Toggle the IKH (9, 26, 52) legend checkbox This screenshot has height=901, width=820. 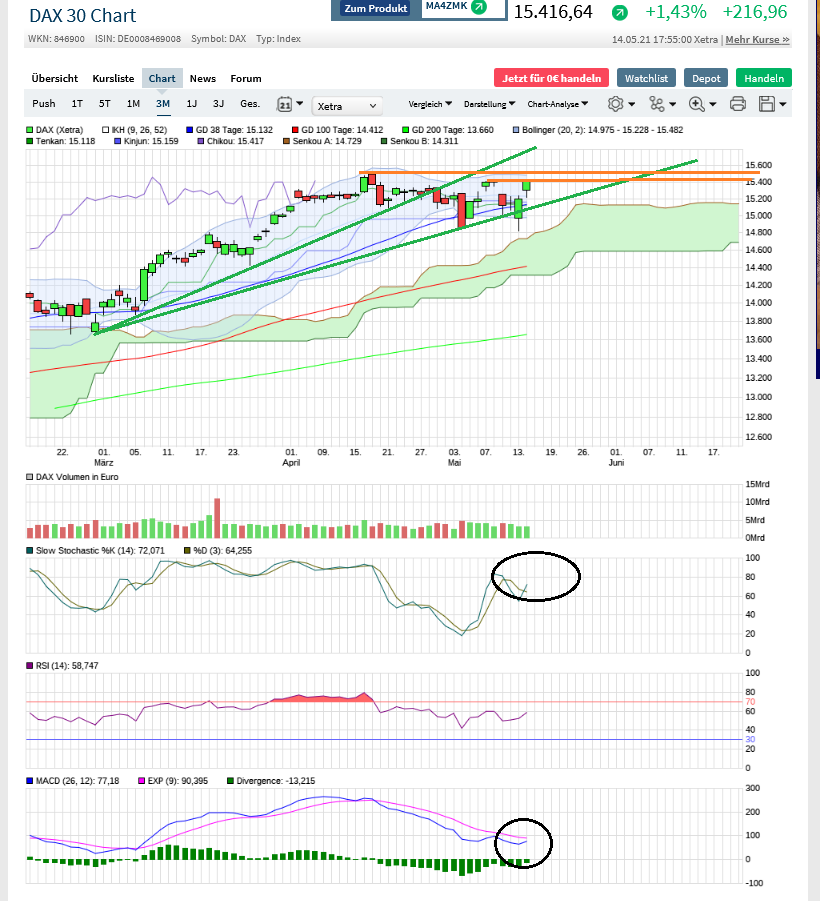click(106, 129)
